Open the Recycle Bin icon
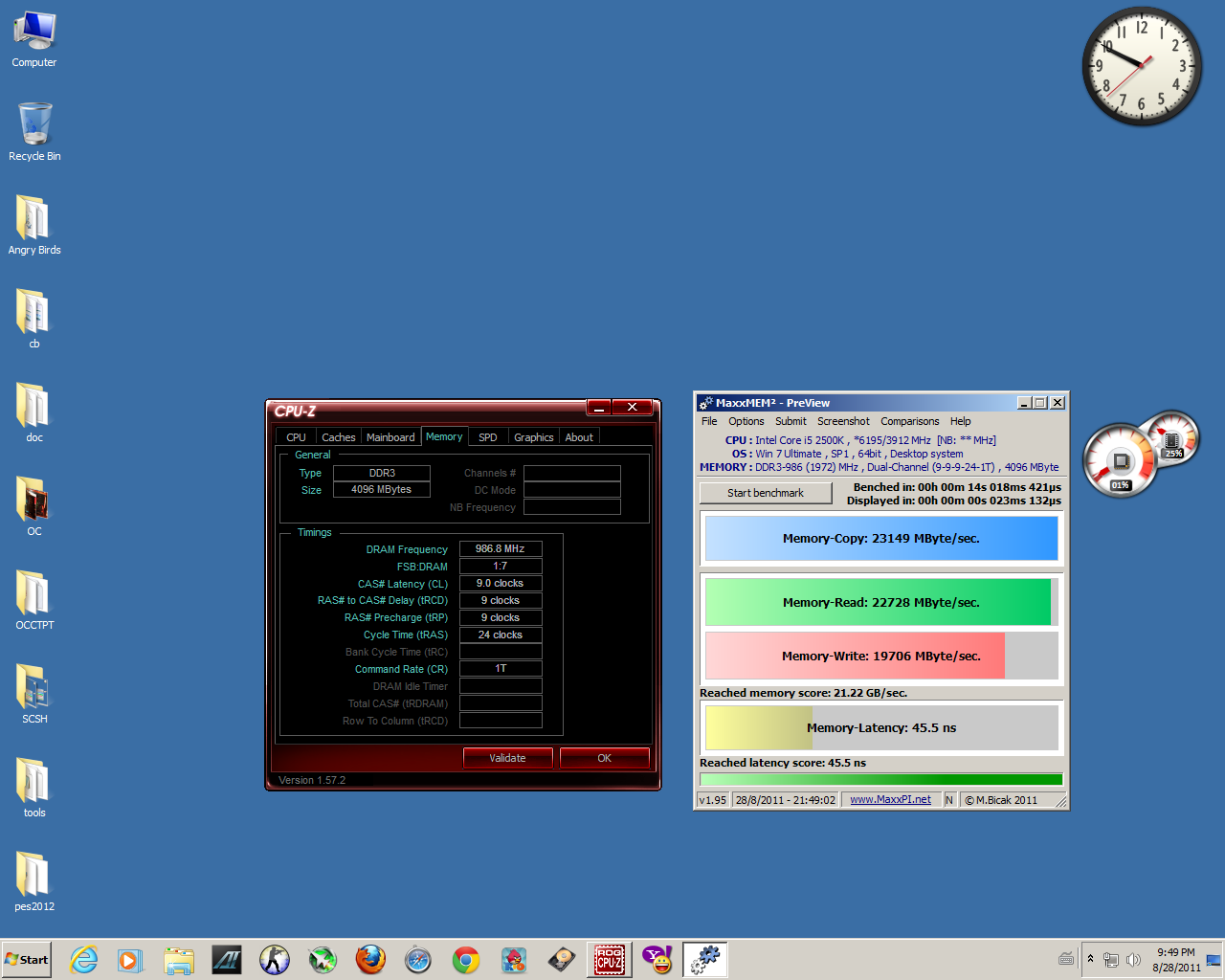 (x=34, y=132)
